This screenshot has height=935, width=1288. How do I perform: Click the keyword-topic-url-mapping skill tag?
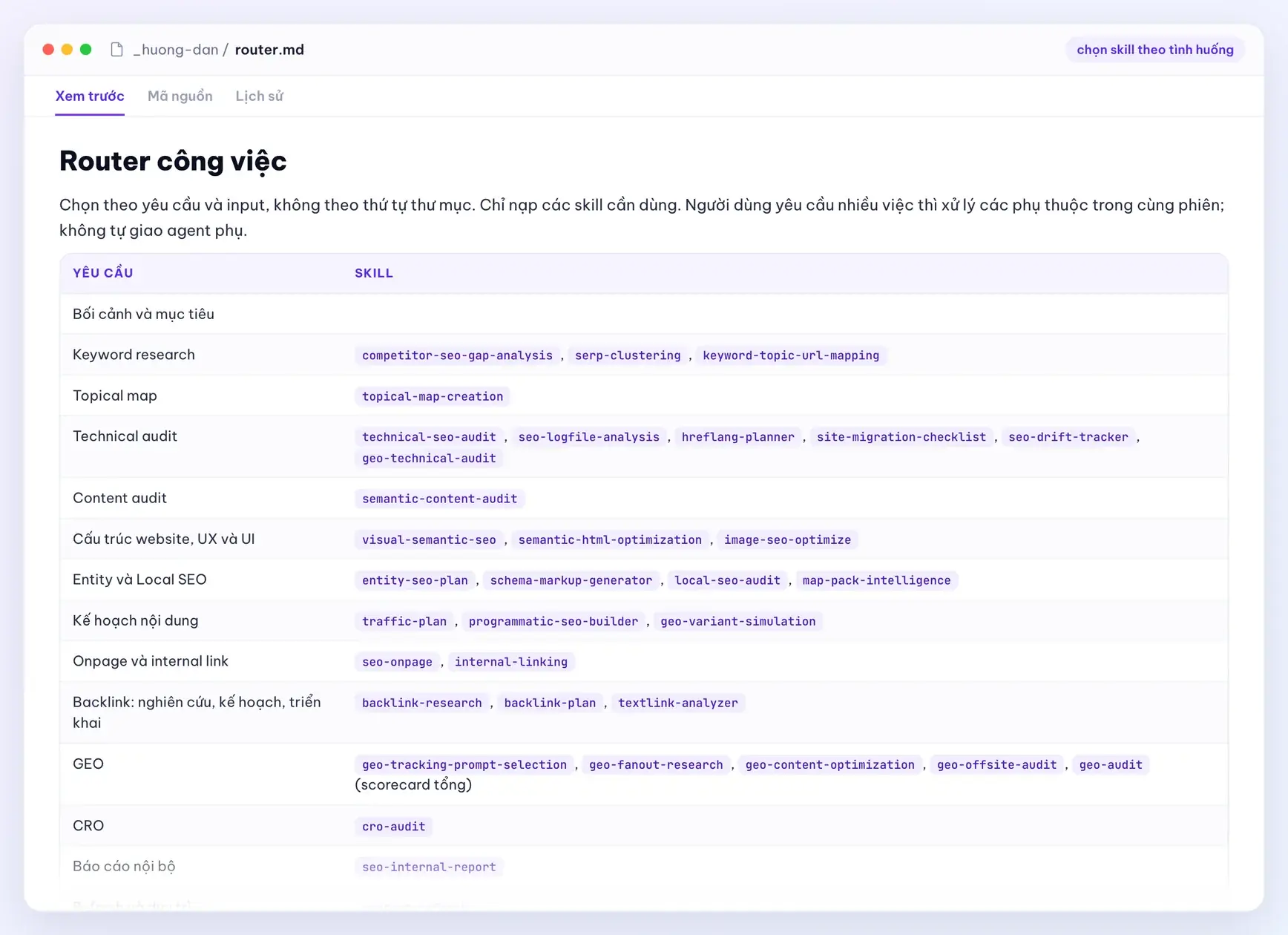(x=791, y=355)
